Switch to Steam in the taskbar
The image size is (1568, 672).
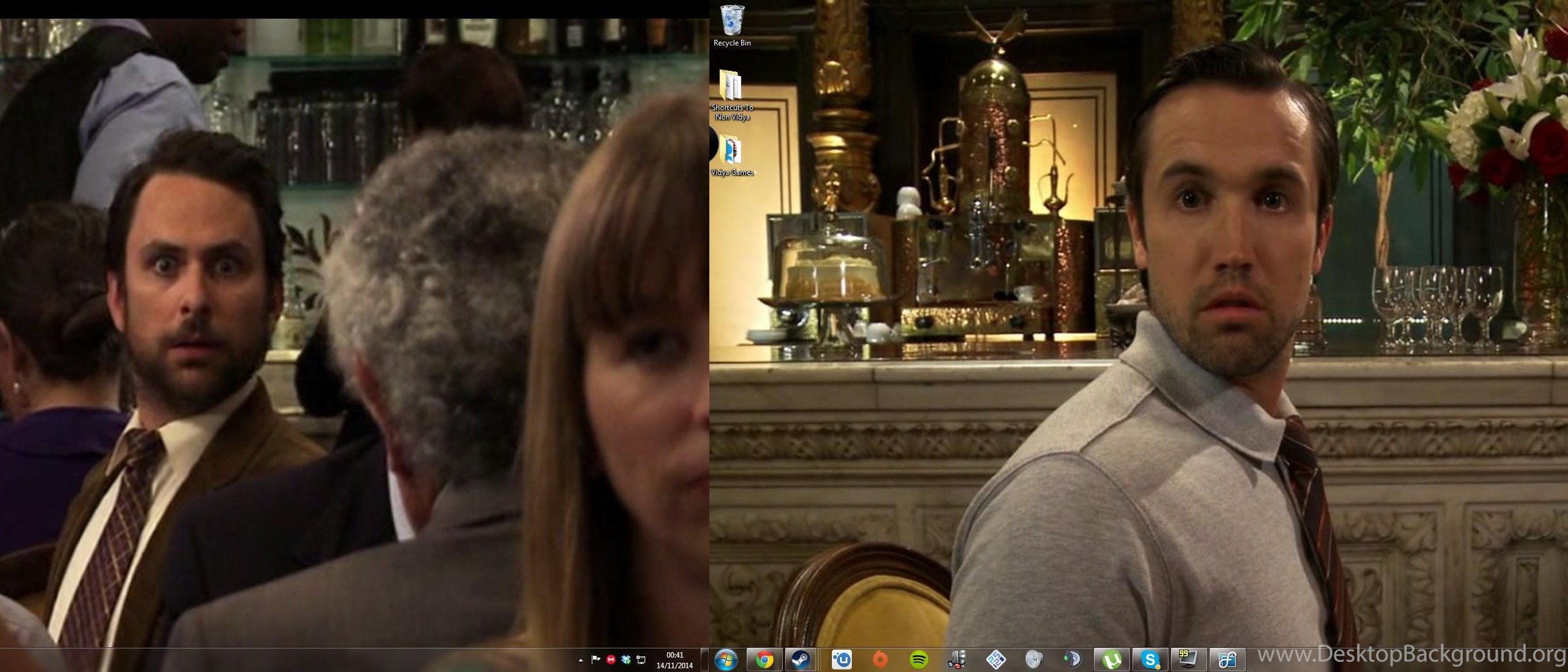tap(800, 660)
